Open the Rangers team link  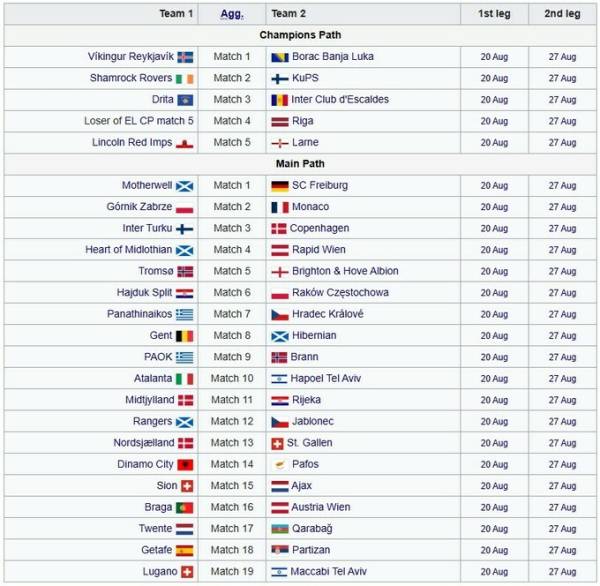(153, 421)
